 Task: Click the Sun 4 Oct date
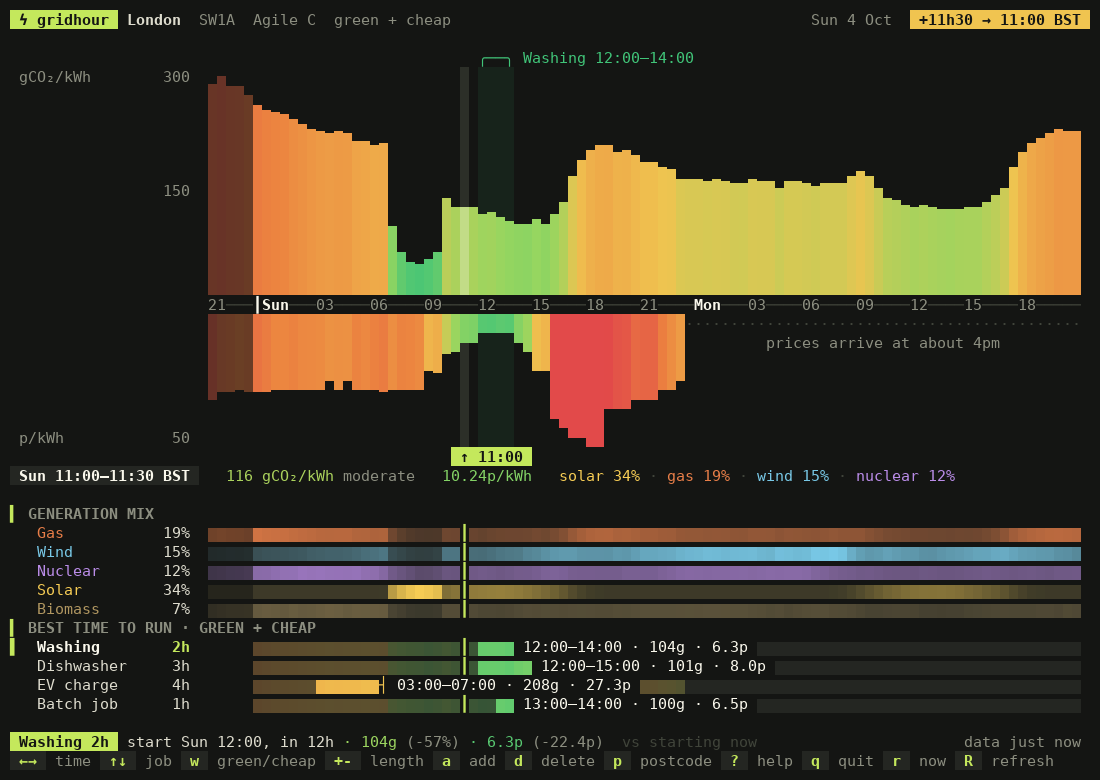[x=851, y=20]
